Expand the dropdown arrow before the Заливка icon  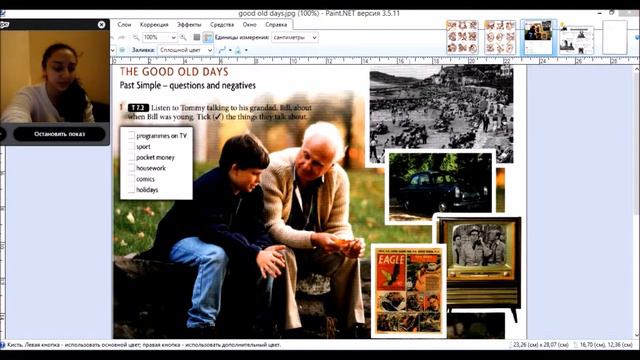point(113,50)
